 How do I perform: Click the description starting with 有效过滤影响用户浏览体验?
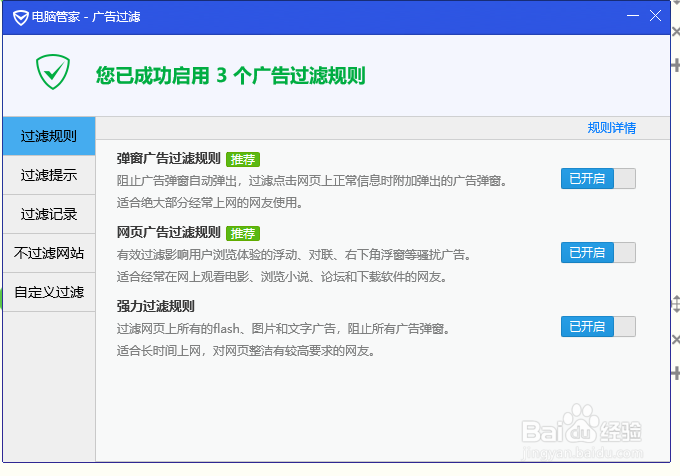pyautogui.click(x=294, y=254)
